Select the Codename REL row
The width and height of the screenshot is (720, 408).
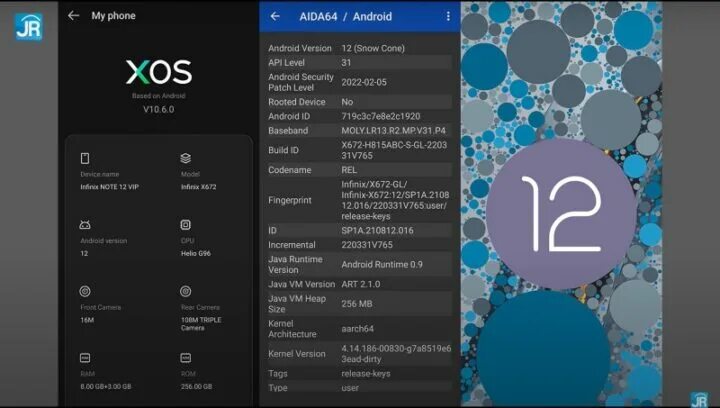(360, 170)
